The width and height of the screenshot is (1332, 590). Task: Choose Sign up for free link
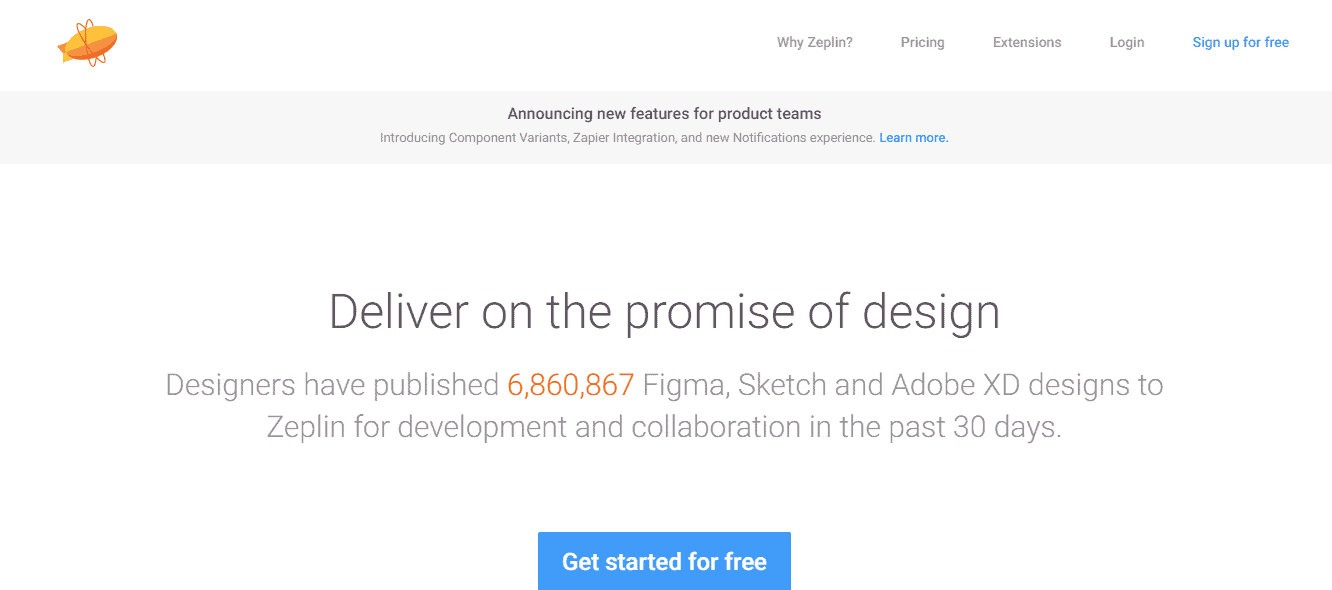(1241, 42)
